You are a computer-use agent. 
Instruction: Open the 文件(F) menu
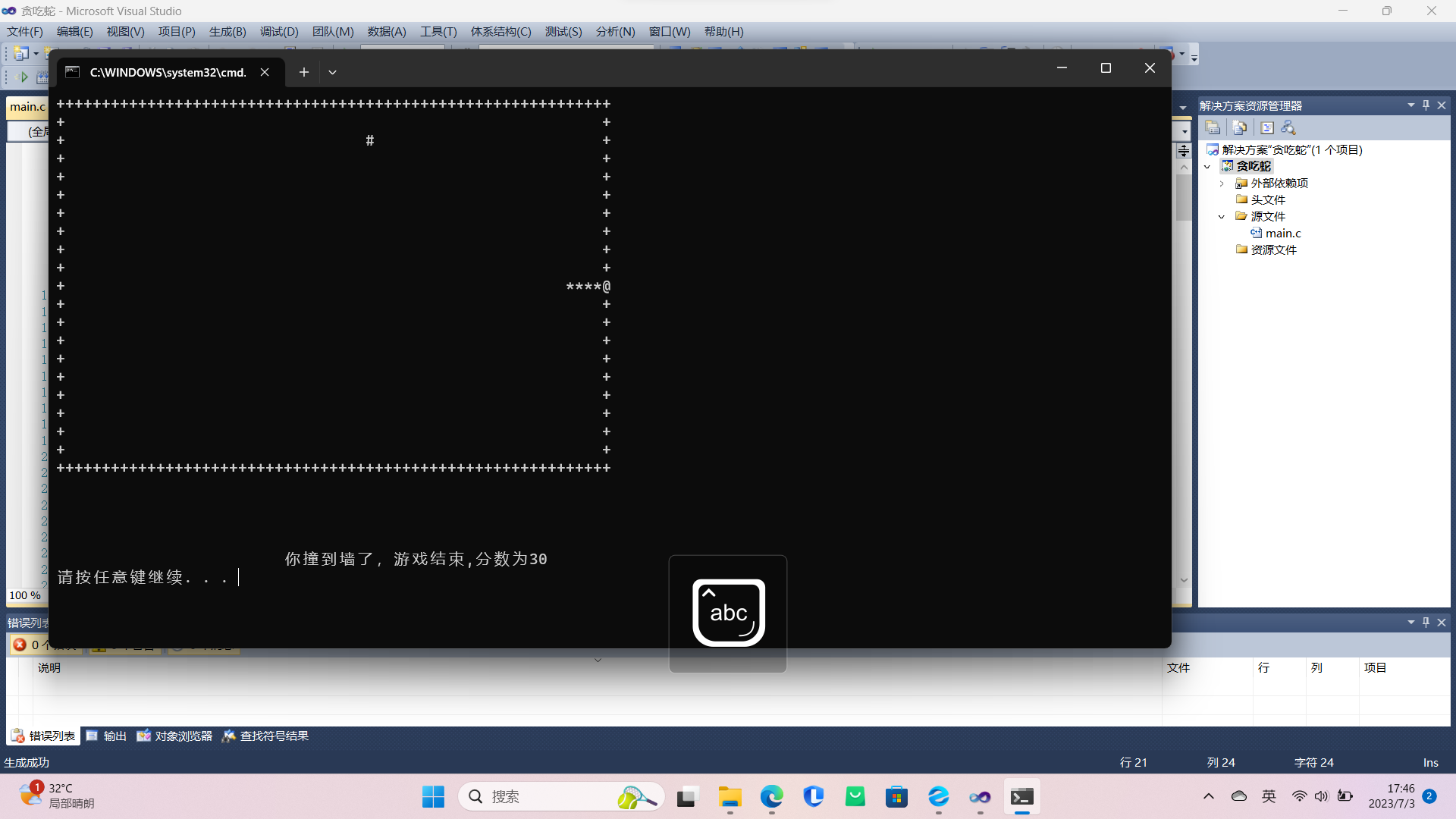[25, 31]
